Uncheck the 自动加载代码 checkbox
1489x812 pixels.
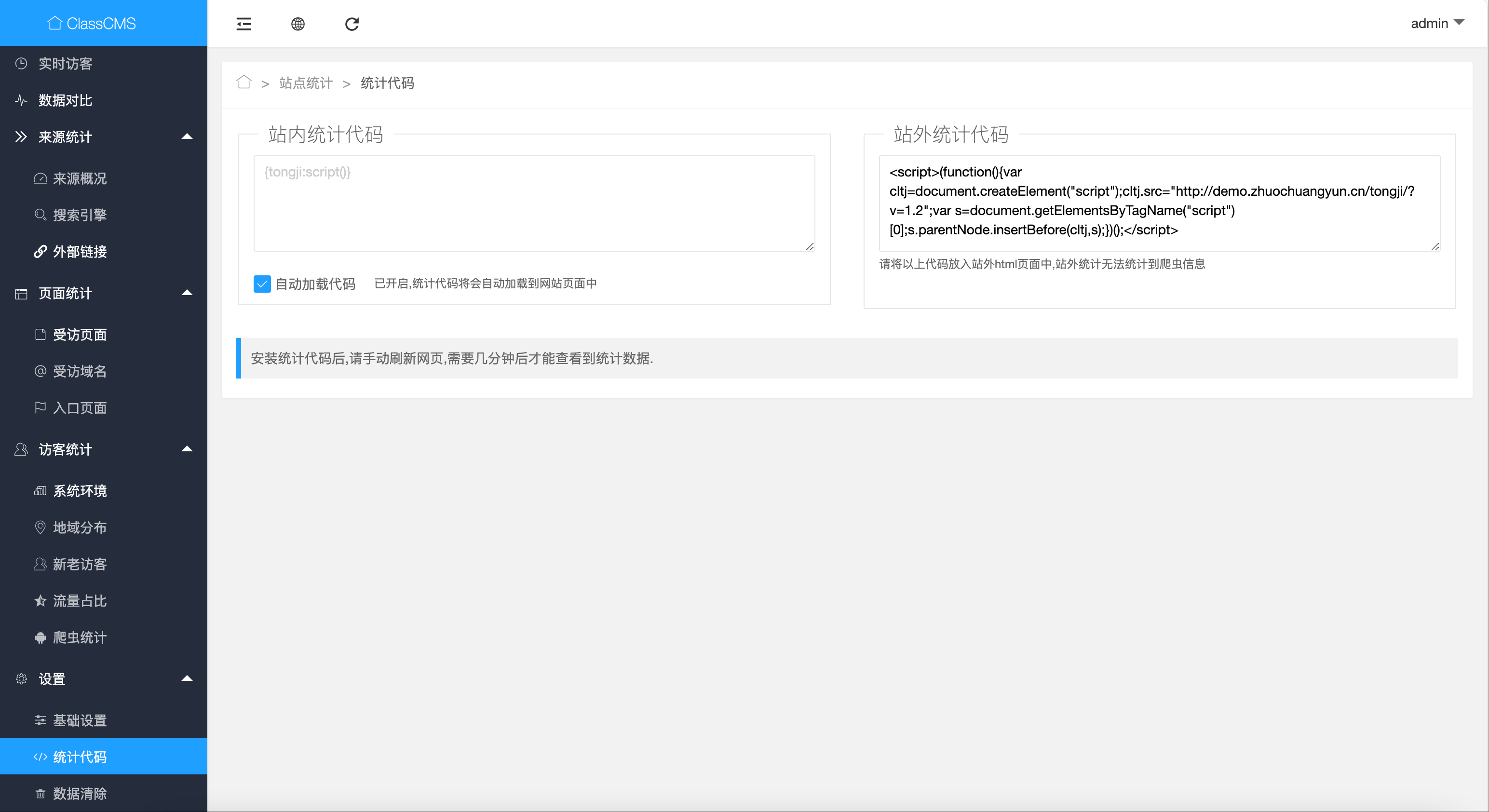tap(262, 284)
